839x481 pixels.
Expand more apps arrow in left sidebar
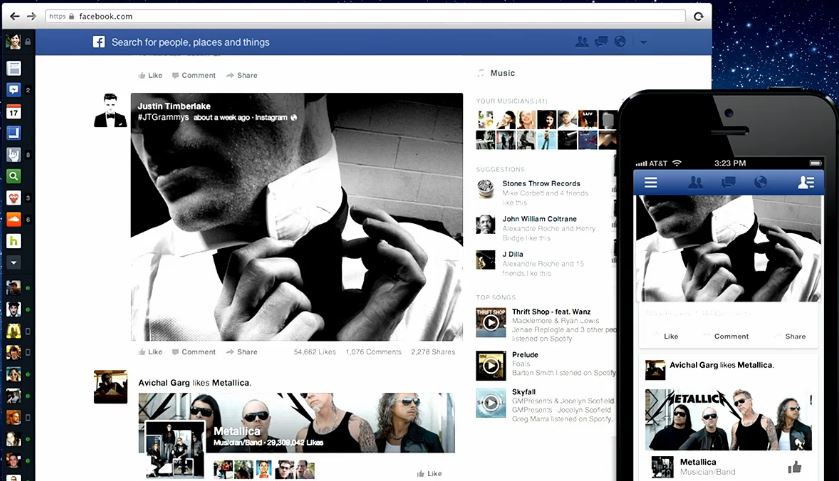[x=14, y=263]
